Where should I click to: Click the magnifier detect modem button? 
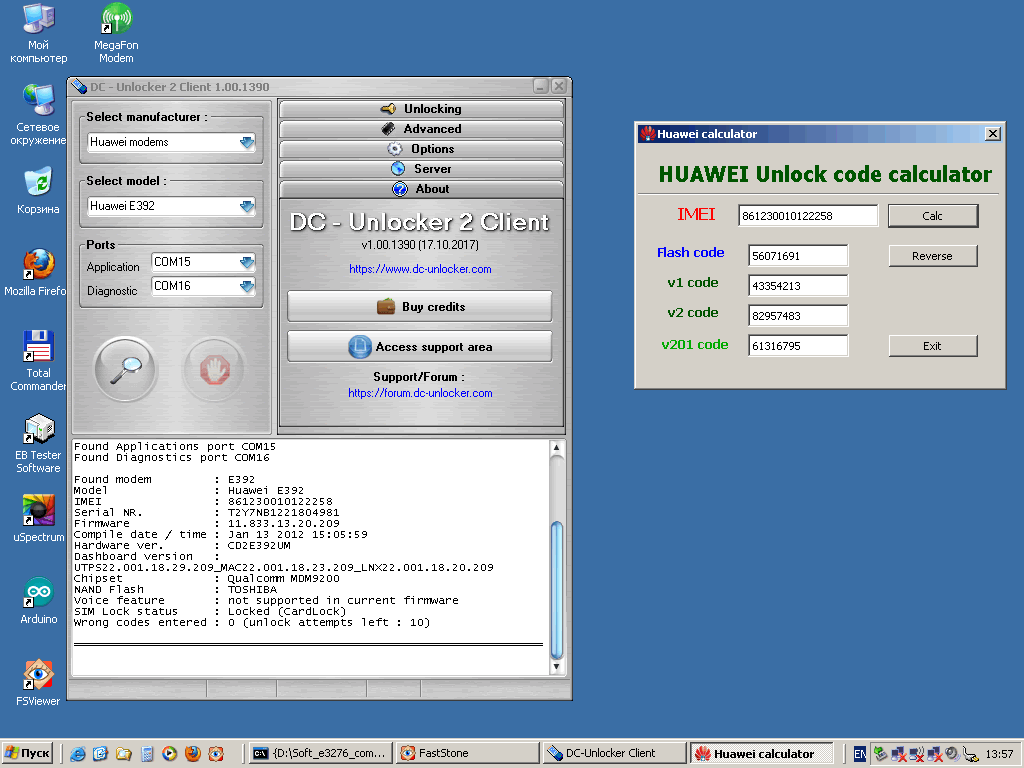[125, 370]
